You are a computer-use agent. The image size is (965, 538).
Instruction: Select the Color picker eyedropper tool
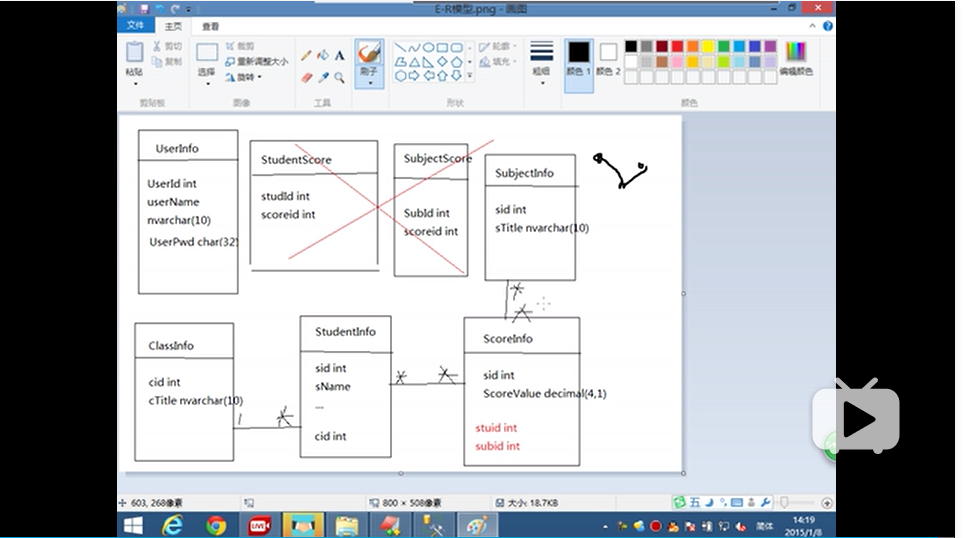(x=323, y=78)
